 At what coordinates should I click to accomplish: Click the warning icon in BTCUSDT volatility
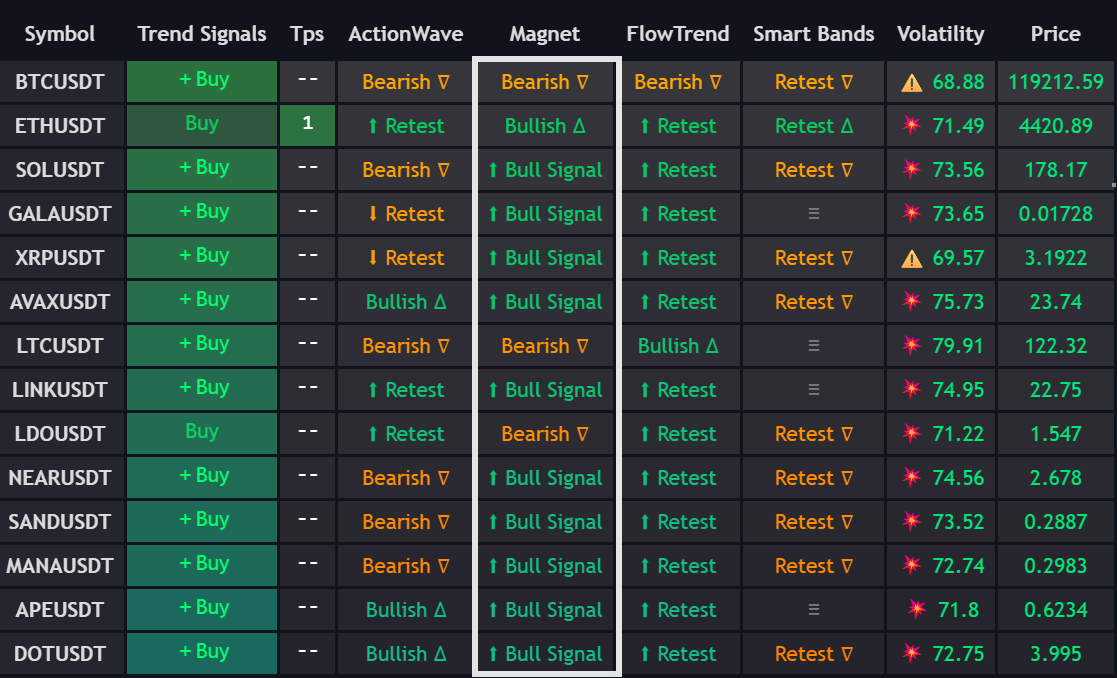[x=912, y=83]
